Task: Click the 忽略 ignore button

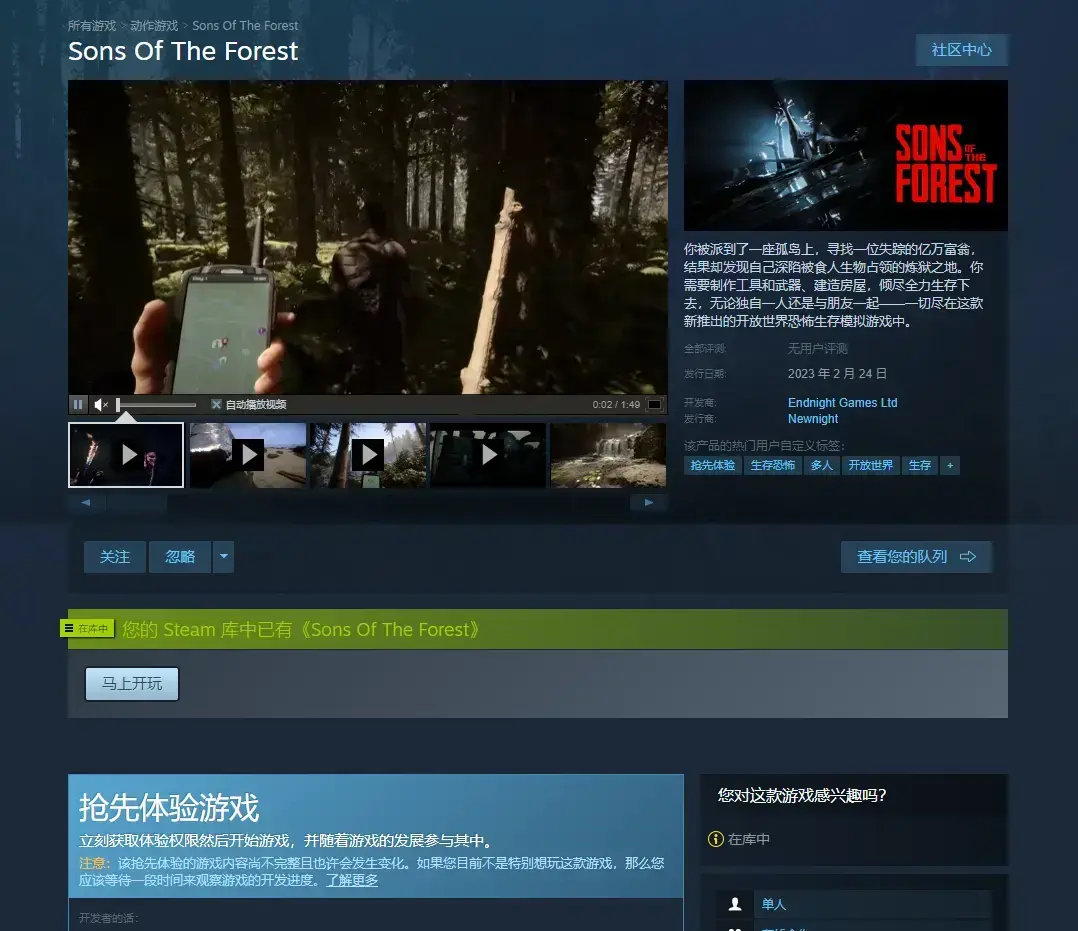Action: point(180,557)
